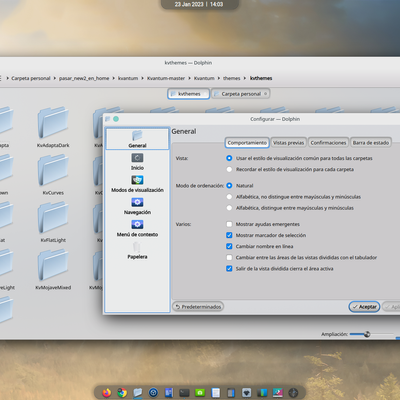This screenshot has height=400, width=400.
Task: Expand breadcrumb arrow before Kvantum-master
Action: click(143, 78)
